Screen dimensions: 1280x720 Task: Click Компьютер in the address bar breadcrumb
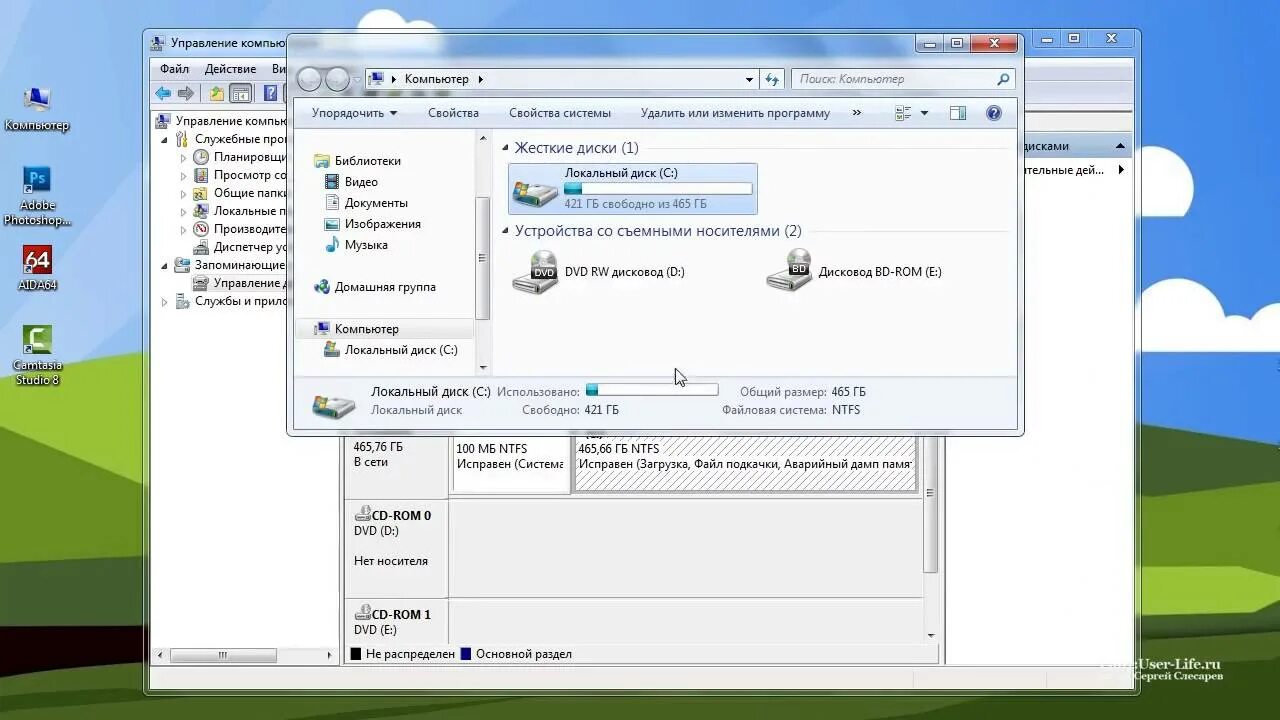click(x=436, y=79)
